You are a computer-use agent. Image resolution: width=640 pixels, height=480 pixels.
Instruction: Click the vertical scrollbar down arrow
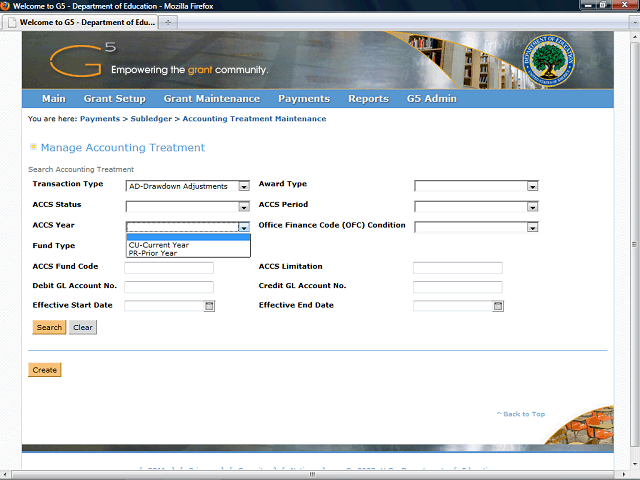click(x=634, y=464)
